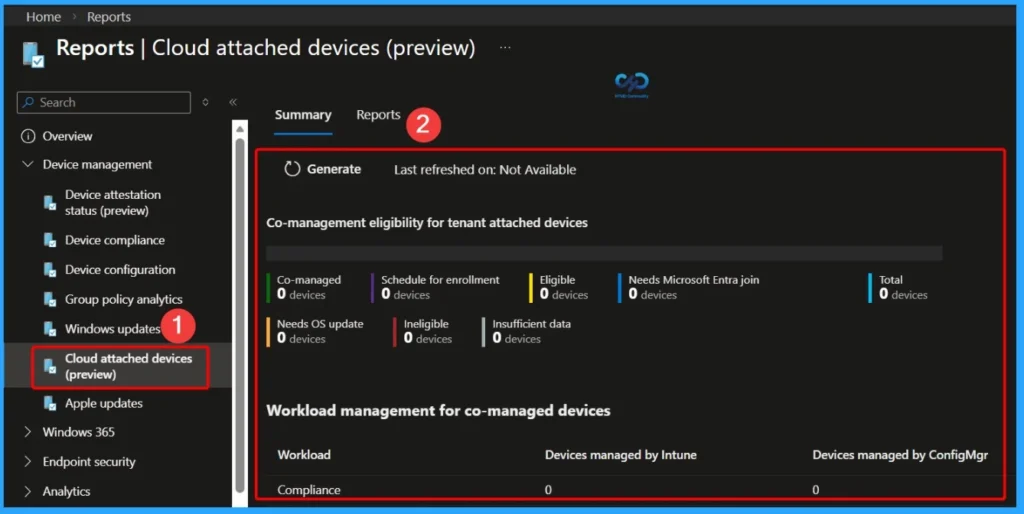Toggle expand/collapse all sidebar sections arrows

pyautogui.click(x=205, y=102)
